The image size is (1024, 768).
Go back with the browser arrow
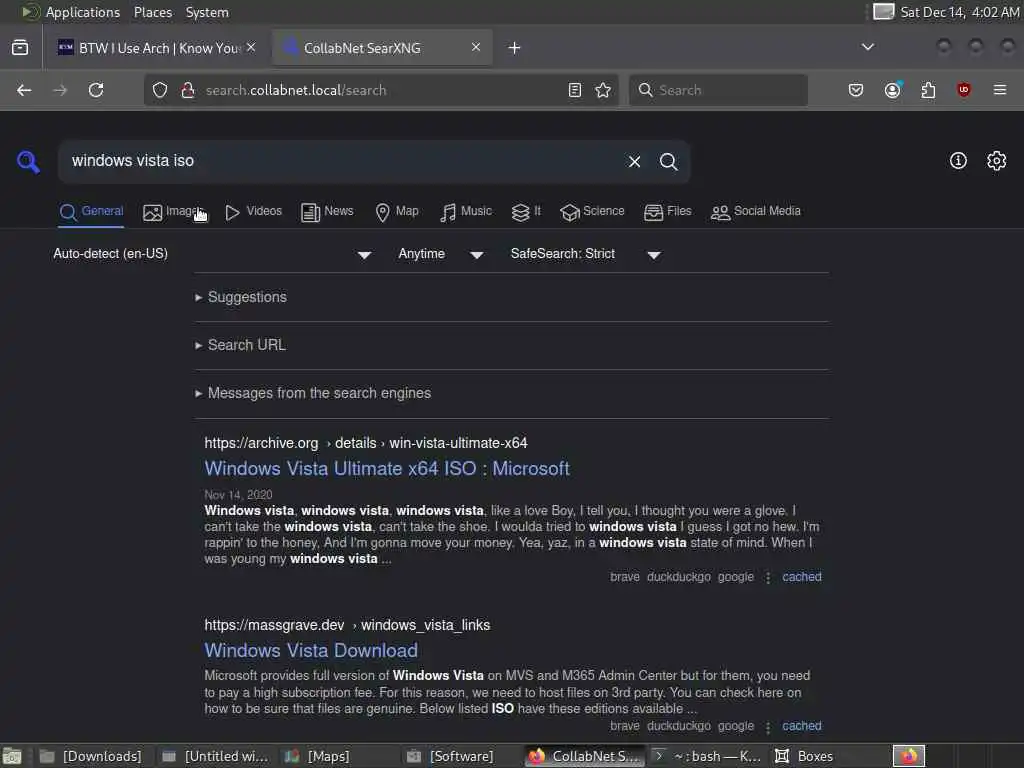pos(24,90)
